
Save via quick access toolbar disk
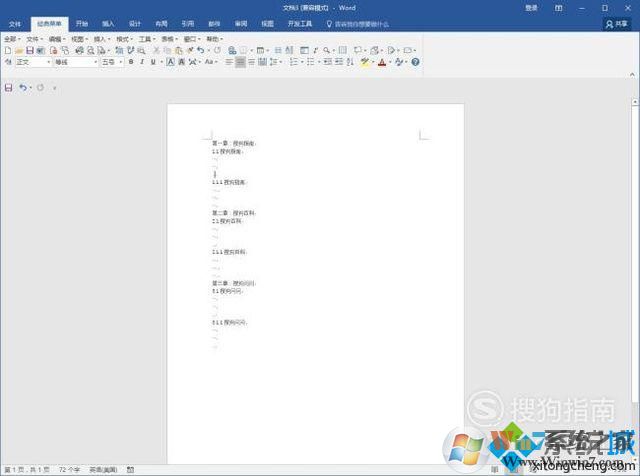9,87
